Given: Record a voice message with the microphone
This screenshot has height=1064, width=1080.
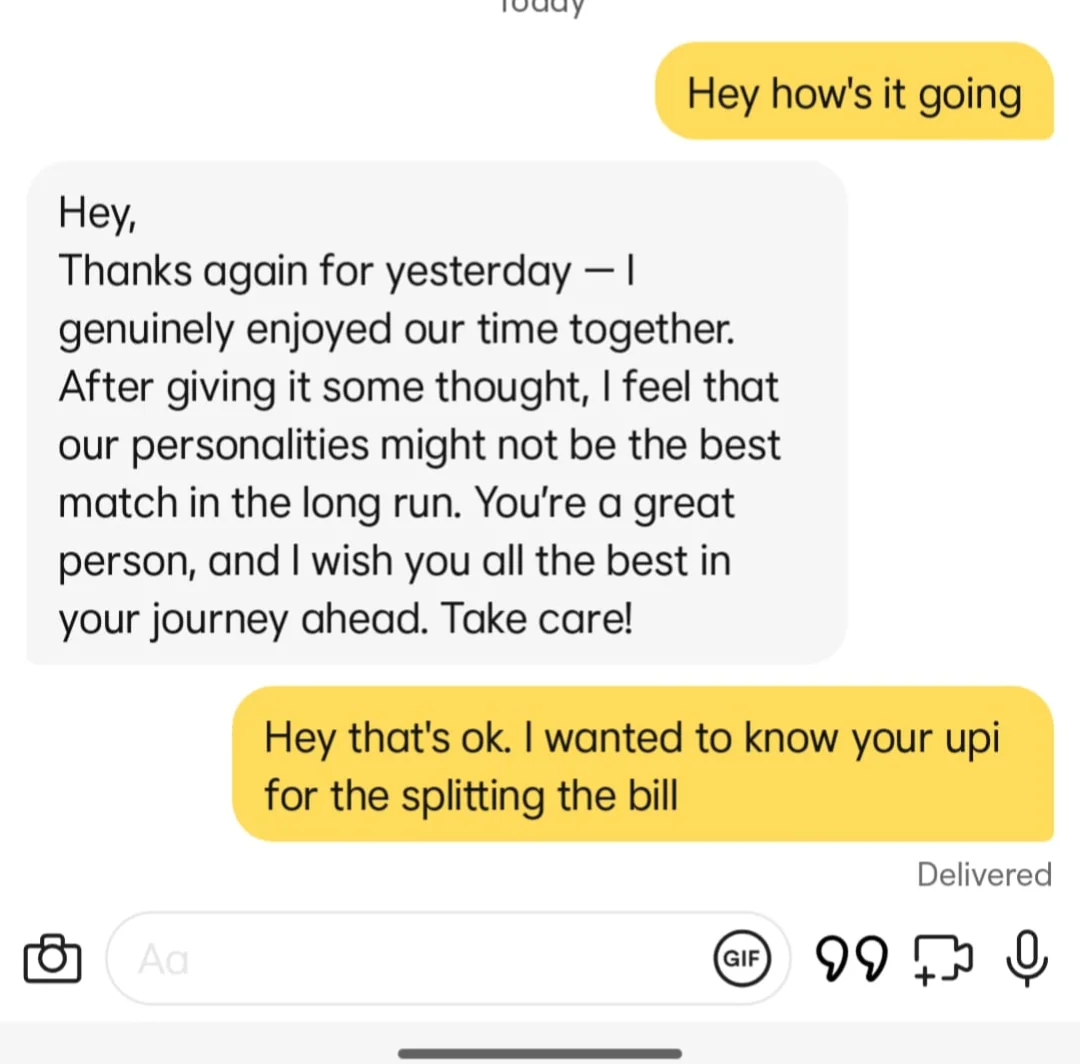Looking at the screenshot, I should tap(1027, 958).
